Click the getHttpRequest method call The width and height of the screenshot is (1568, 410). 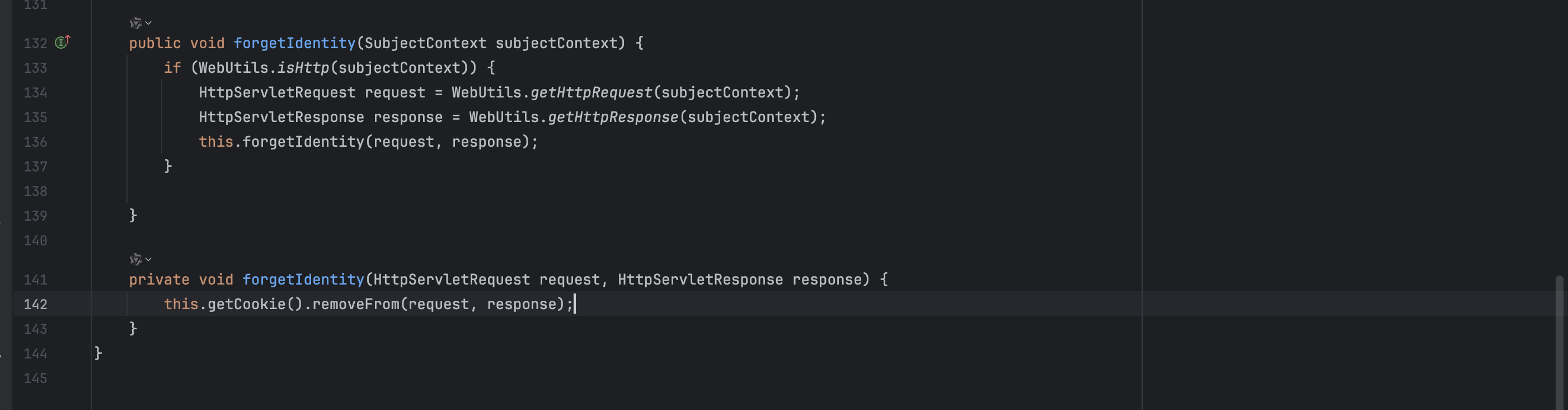pos(590,92)
